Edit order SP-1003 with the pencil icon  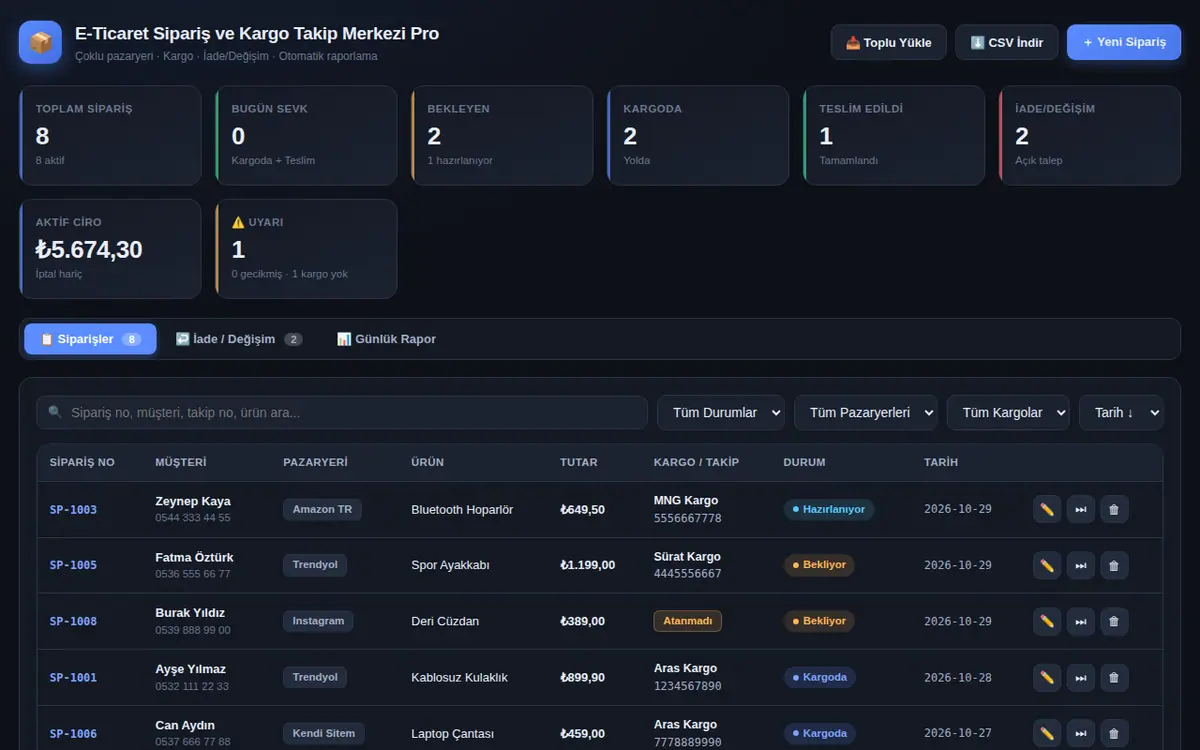click(1047, 509)
